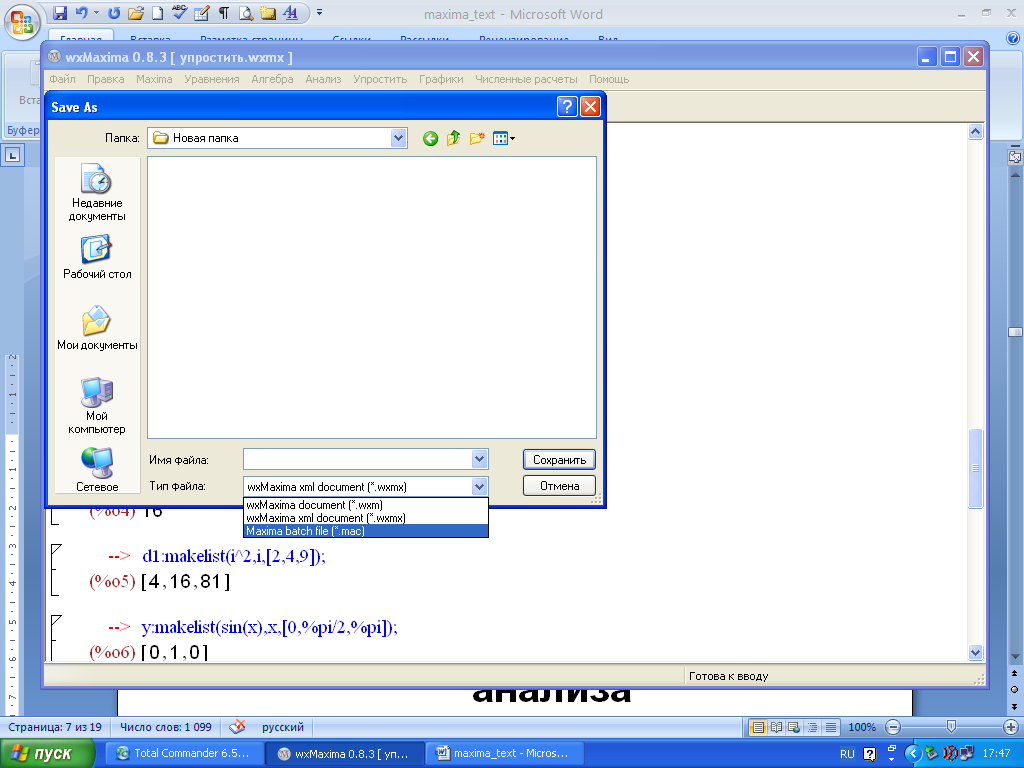Screen dimensions: 1024x768
Task: Click Draw table icon in Word toolbar
Action: pyautogui.click(x=201, y=12)
